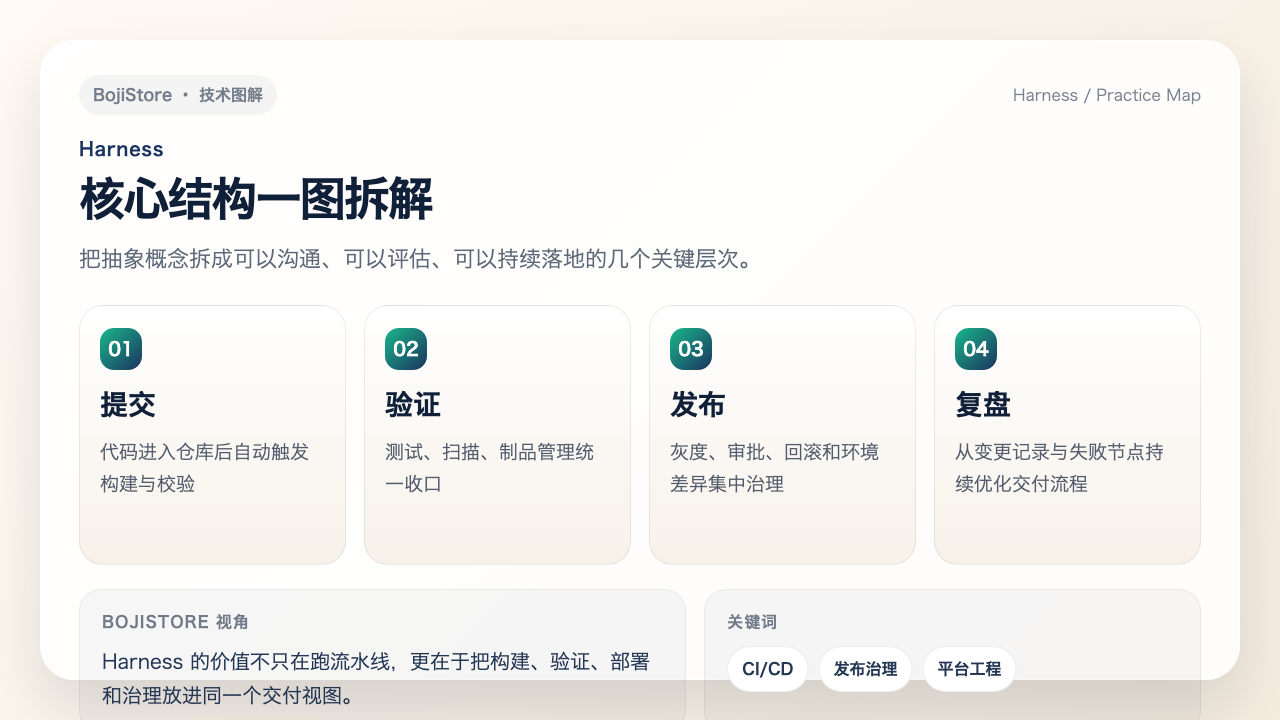Click the BojiStore · 技术图解 badge
1280x720 pixels.
[178, 94]
